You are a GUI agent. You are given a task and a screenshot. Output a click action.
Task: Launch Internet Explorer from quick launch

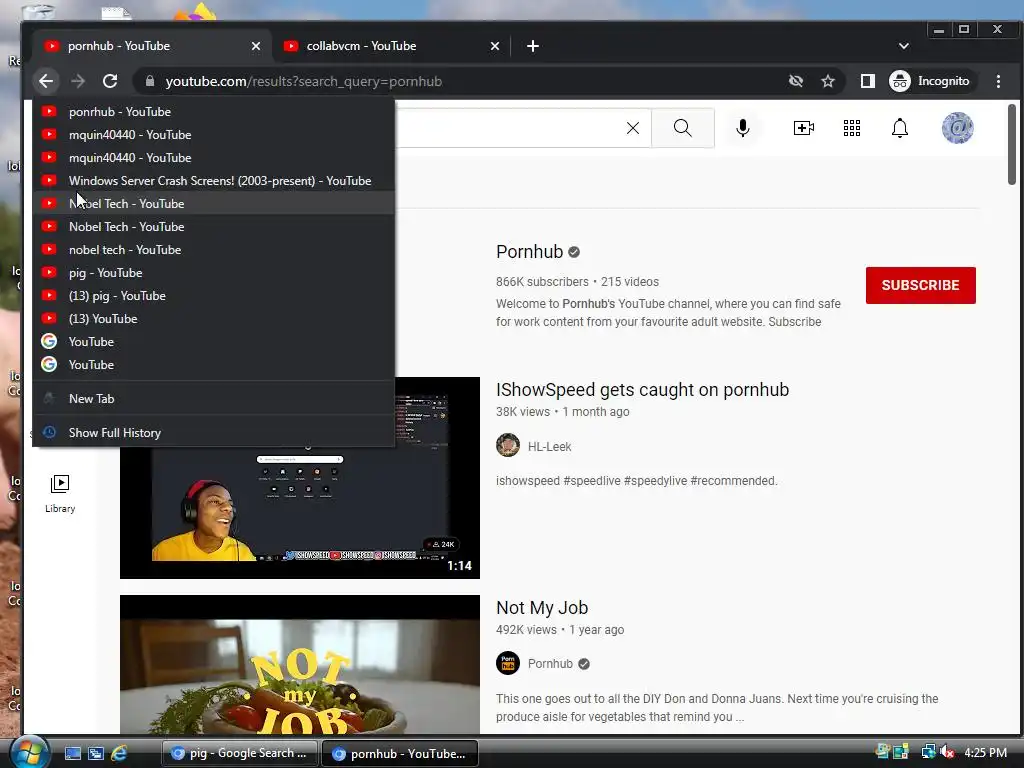[119, 753]
